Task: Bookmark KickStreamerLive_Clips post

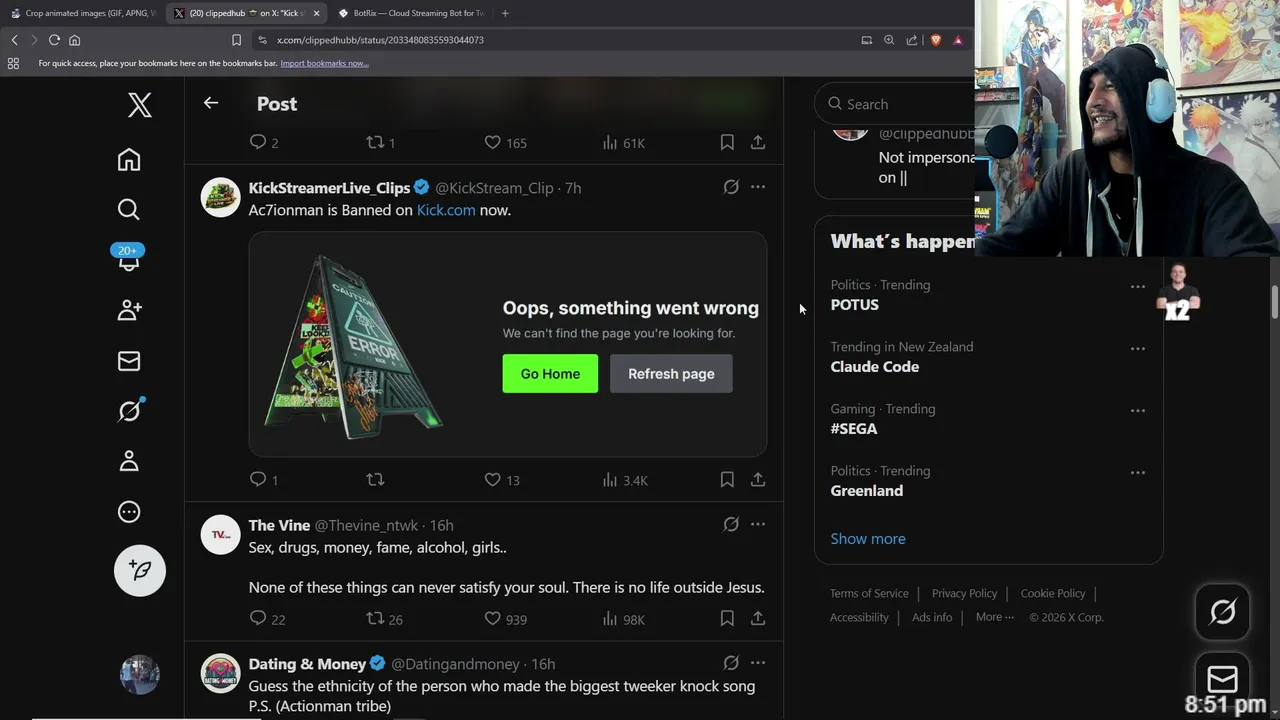Action: [727, 480]
